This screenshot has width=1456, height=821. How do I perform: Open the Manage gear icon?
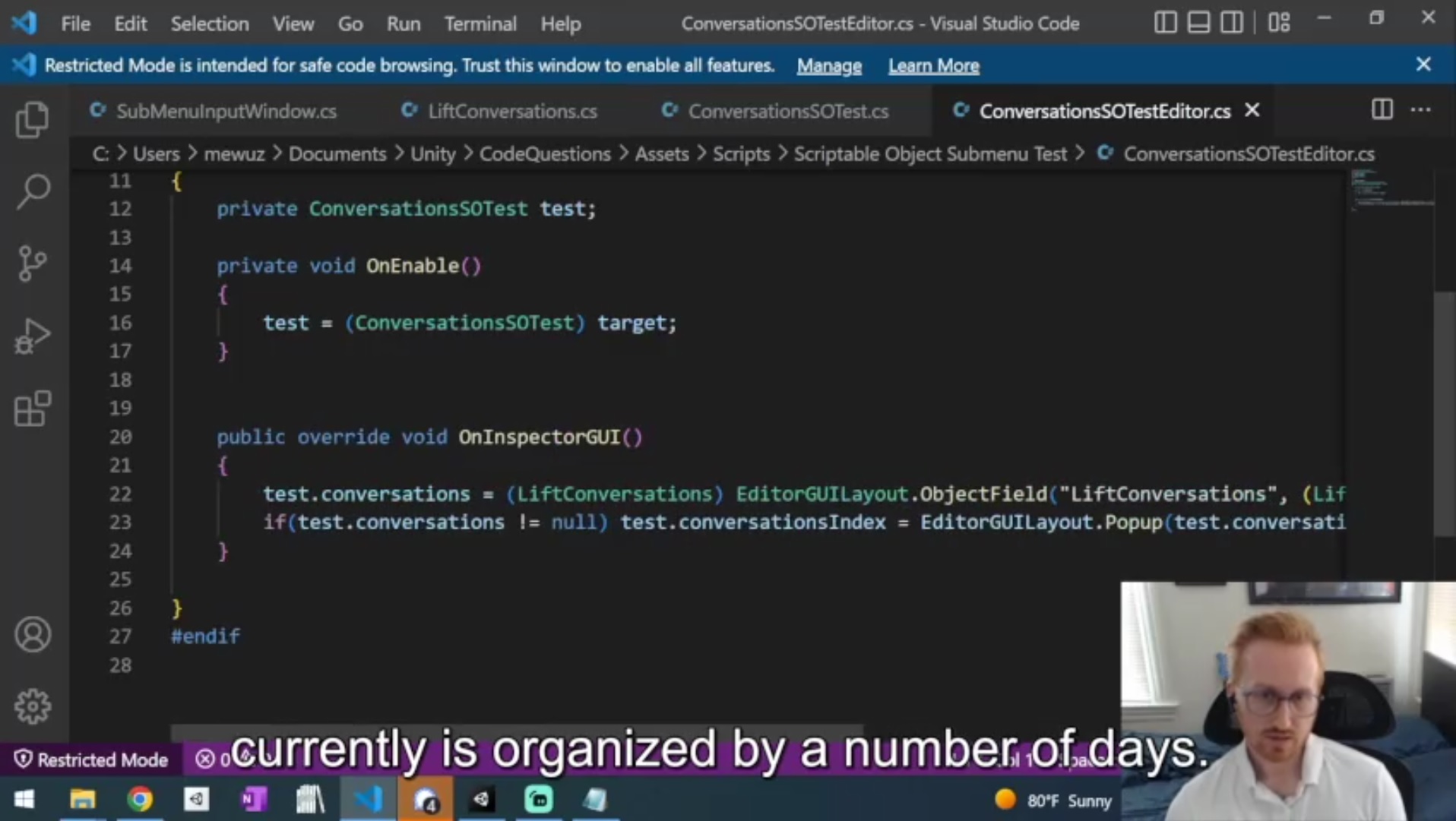[x=32, y=706]
